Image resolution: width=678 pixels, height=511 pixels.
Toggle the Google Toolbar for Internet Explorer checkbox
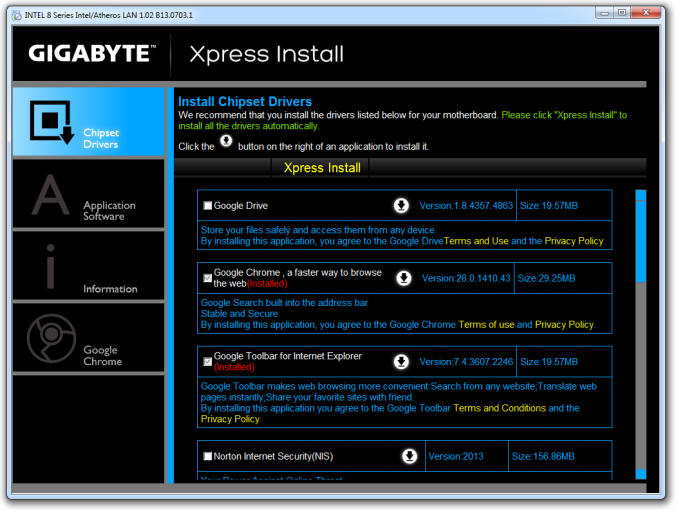click(x=208, y=361)
